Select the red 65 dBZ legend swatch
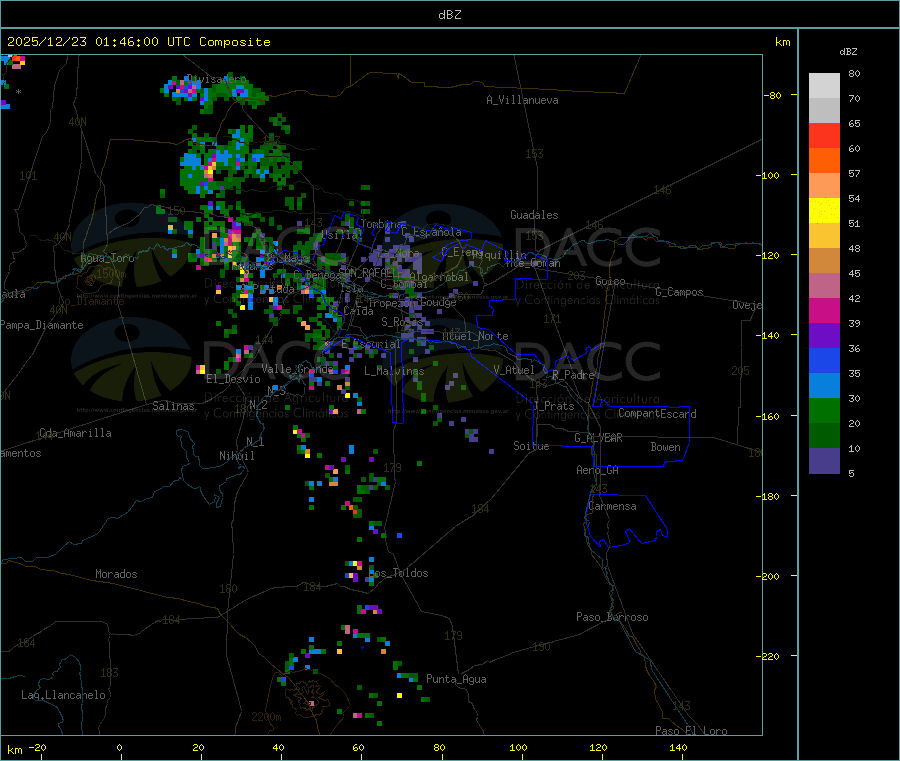 point(824,135)
